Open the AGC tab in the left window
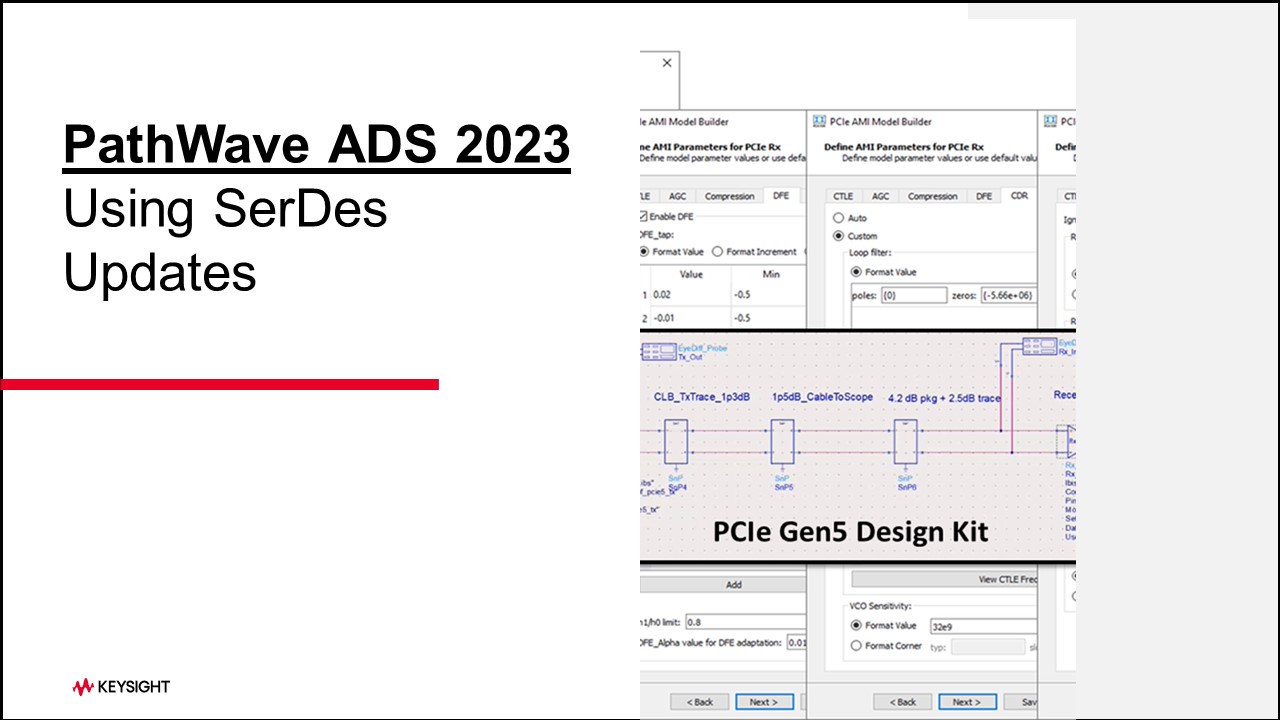Screen dimensions: 1280x720 (x=676, y=196)
